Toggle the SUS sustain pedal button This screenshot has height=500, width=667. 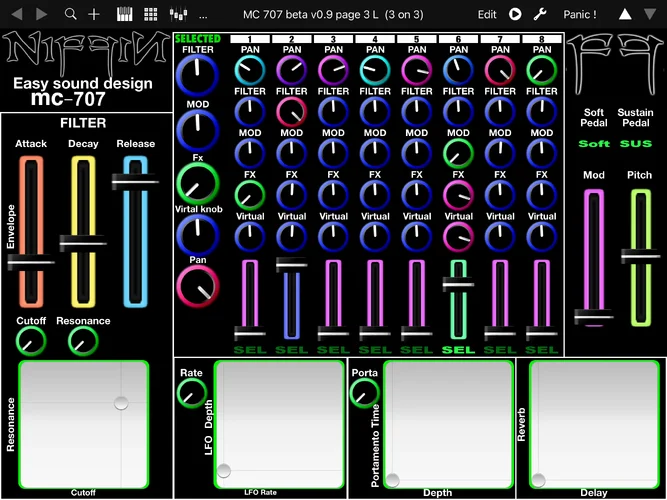635,144
